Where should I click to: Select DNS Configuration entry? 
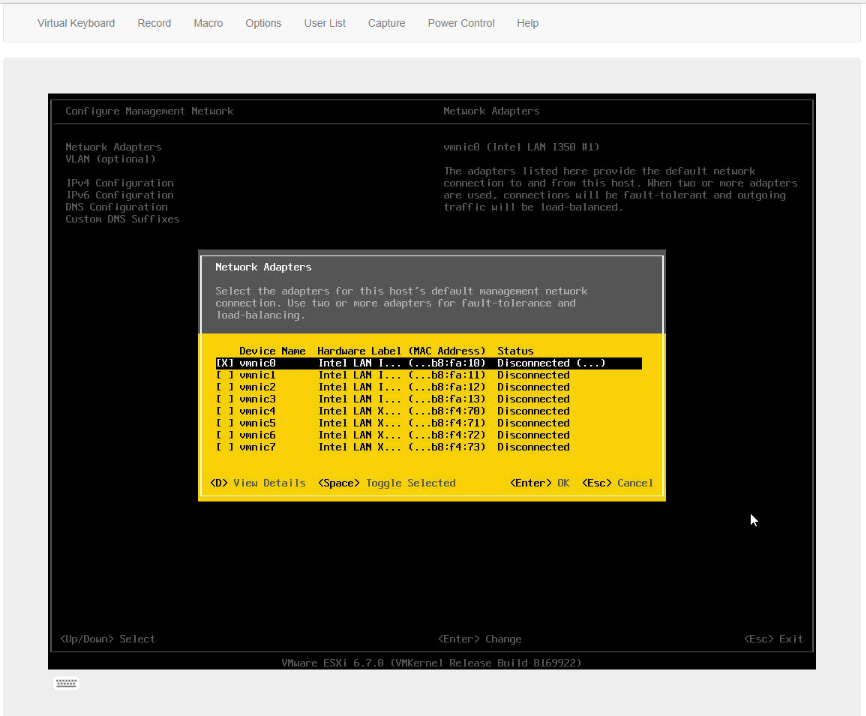pos(117,207)
